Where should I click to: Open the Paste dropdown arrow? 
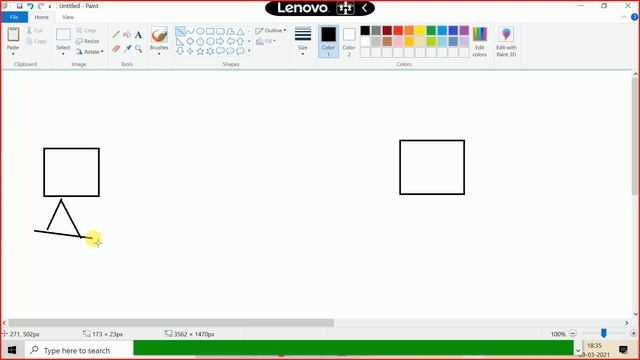(x=13, y=54)
